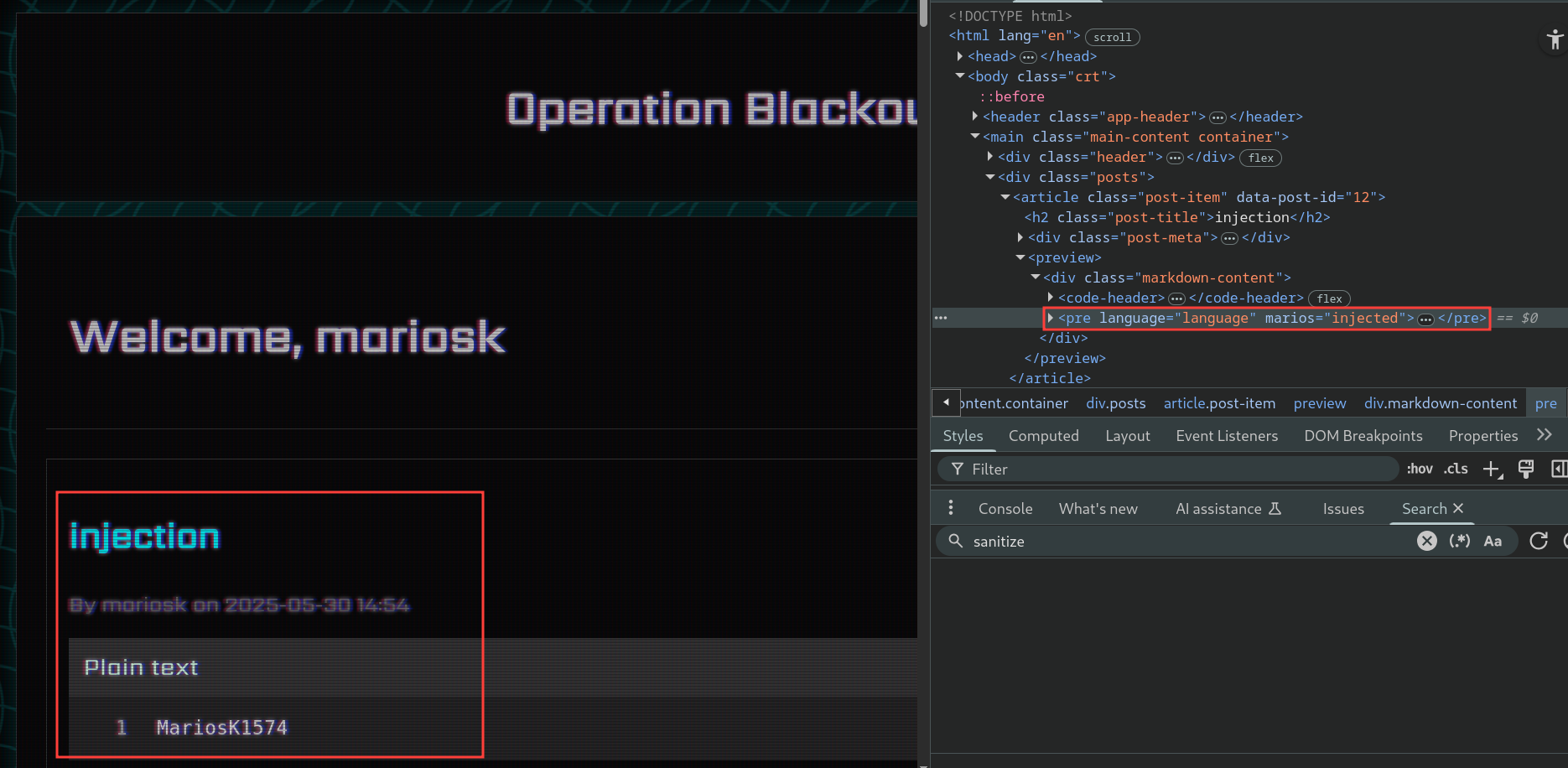Image resolution: width=1568 pixels, height=768 pixels.
Task: Click the accessibility icon in the Elements panel
Action: 1554,39
